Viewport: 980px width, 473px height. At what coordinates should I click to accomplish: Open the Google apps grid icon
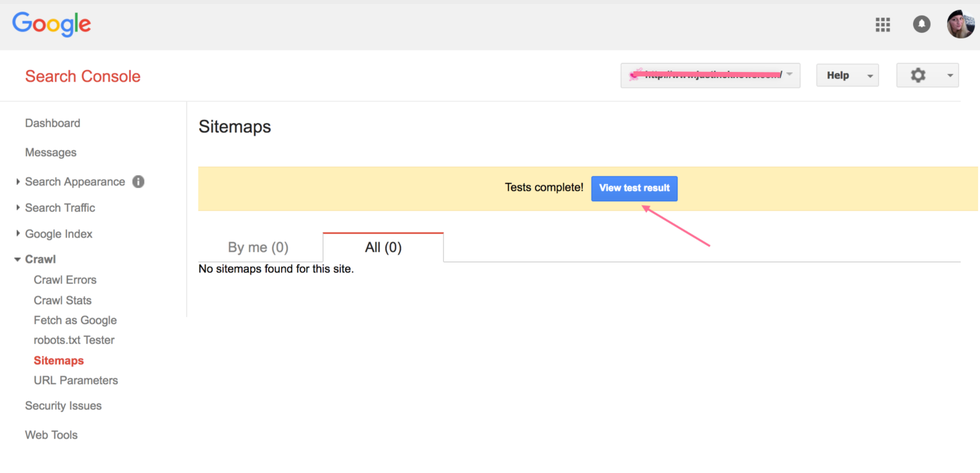[x=882, y=24]
